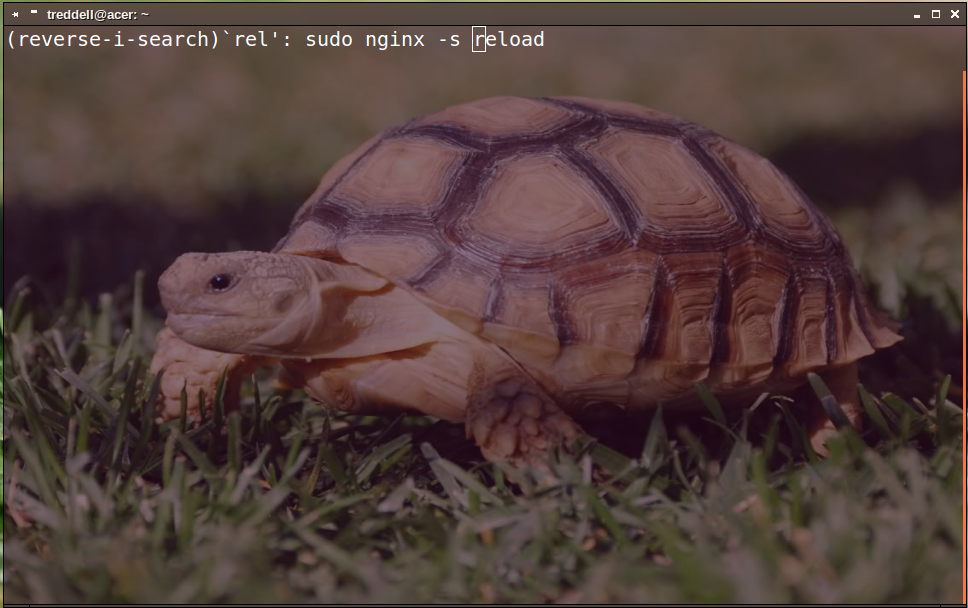
Task: Click the word 'reload' in the matched command
Action: click(x=509, y=40)
